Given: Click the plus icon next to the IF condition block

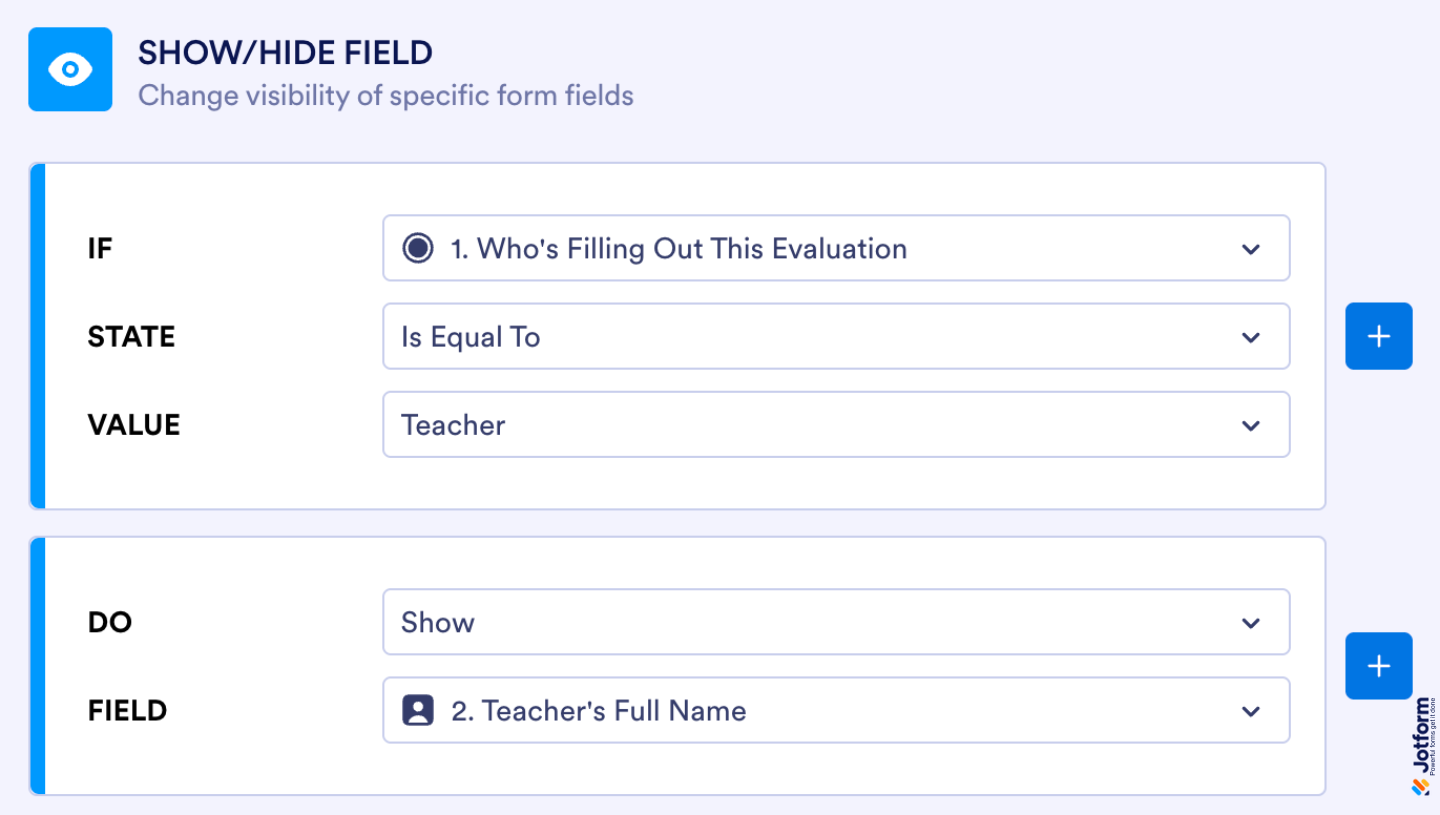Looking at the screenshot, I should pos(1379,335).
